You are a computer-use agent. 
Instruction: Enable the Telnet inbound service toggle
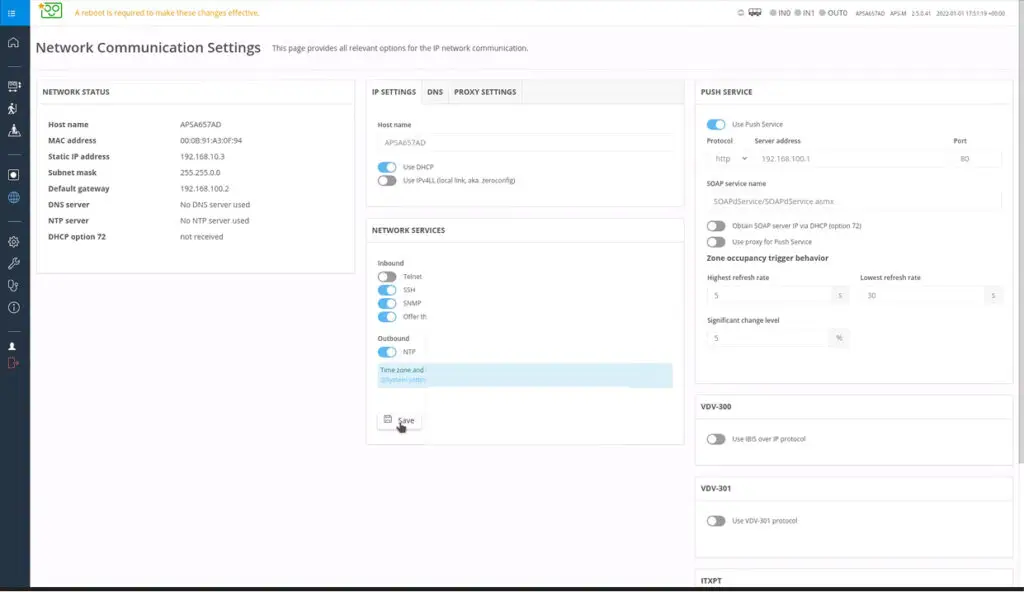click(387, 276)
